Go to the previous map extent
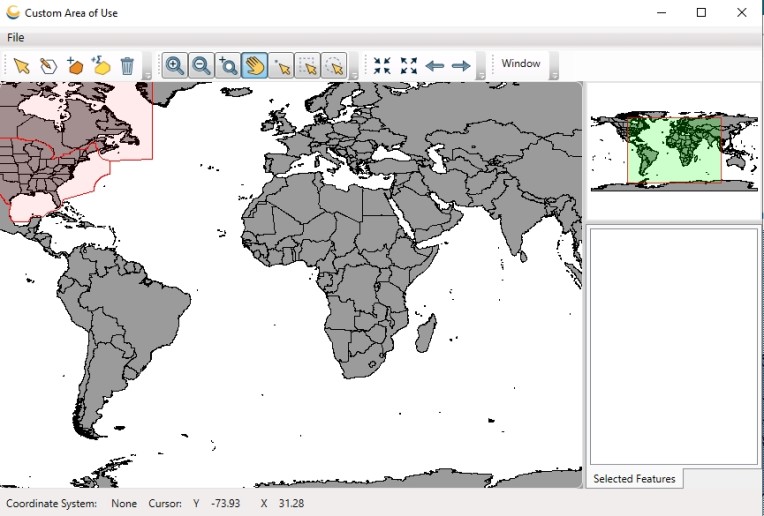This screenshot has height=516, width=764. 435,66
